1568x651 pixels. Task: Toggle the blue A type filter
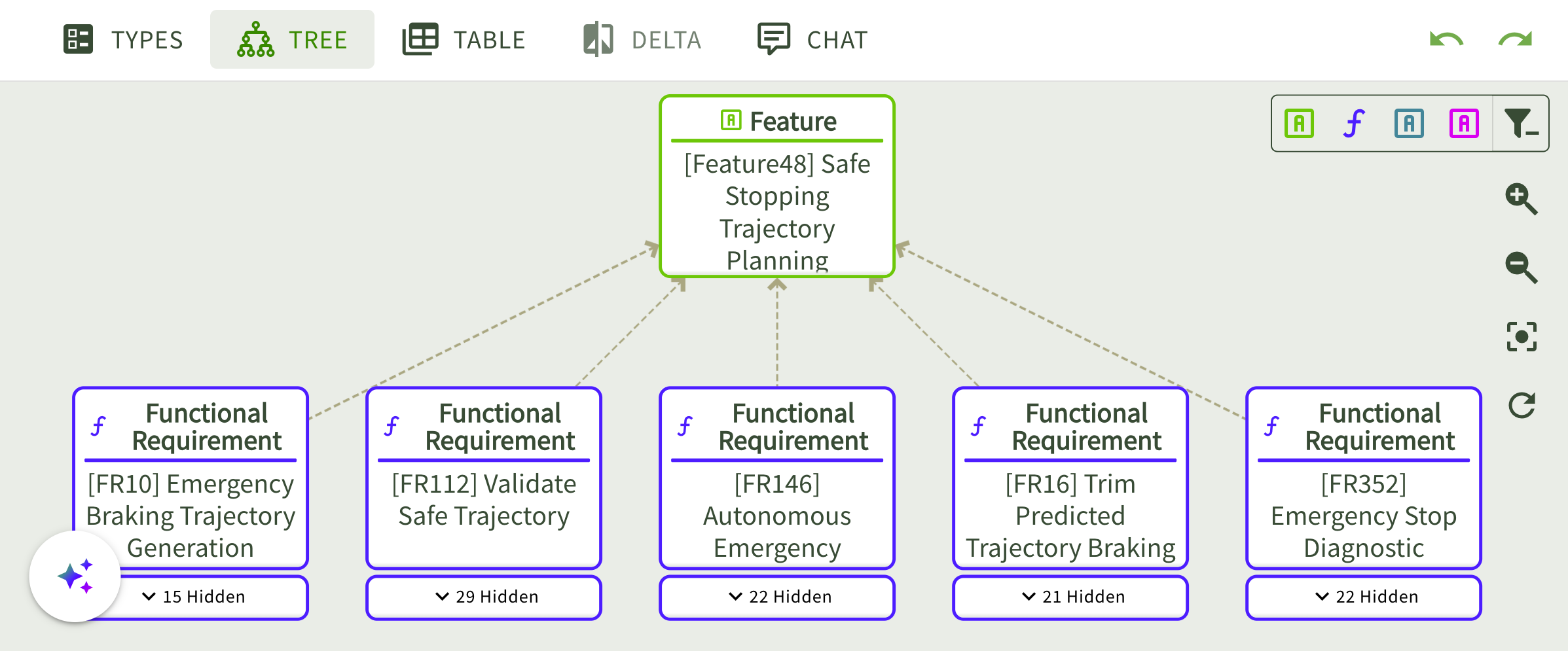[x=1409, y=124]
